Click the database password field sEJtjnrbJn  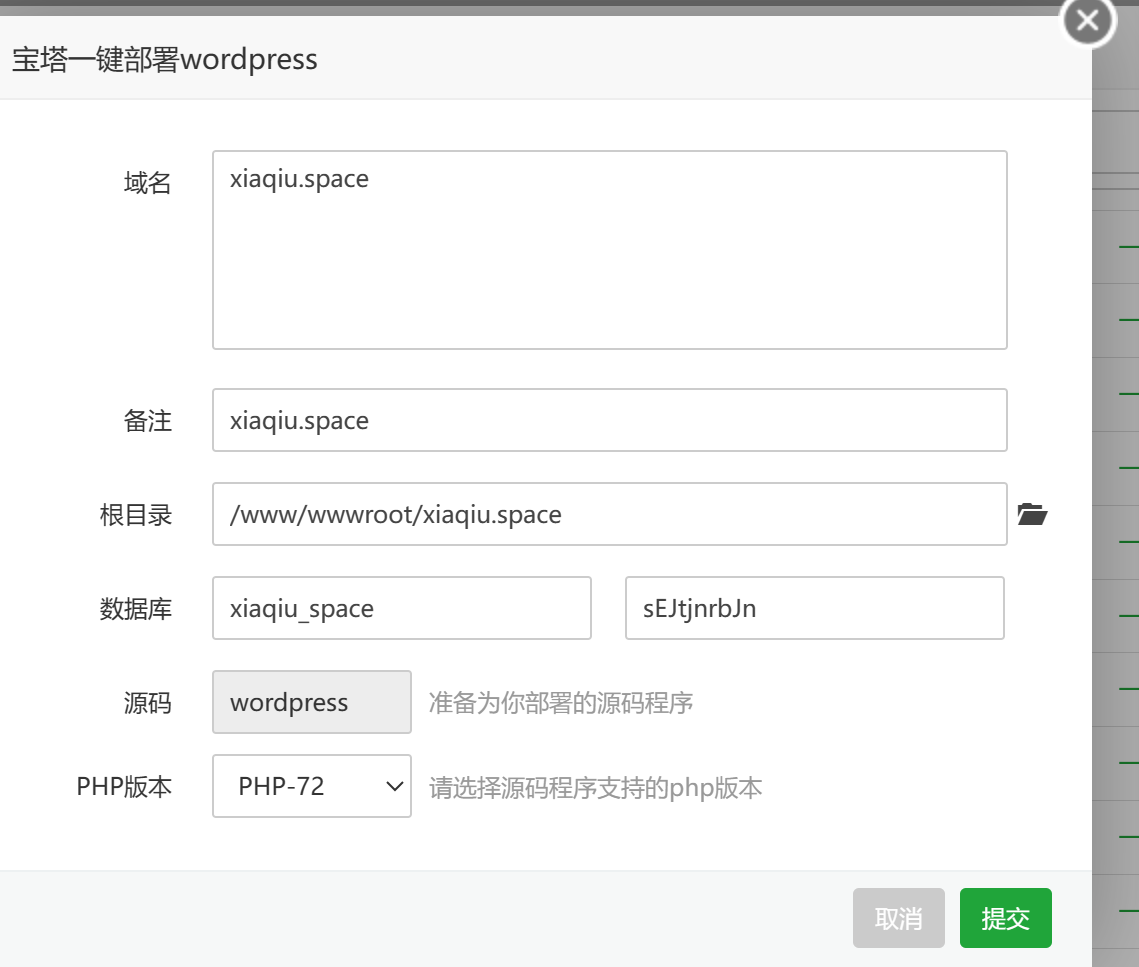pos(815,608)
